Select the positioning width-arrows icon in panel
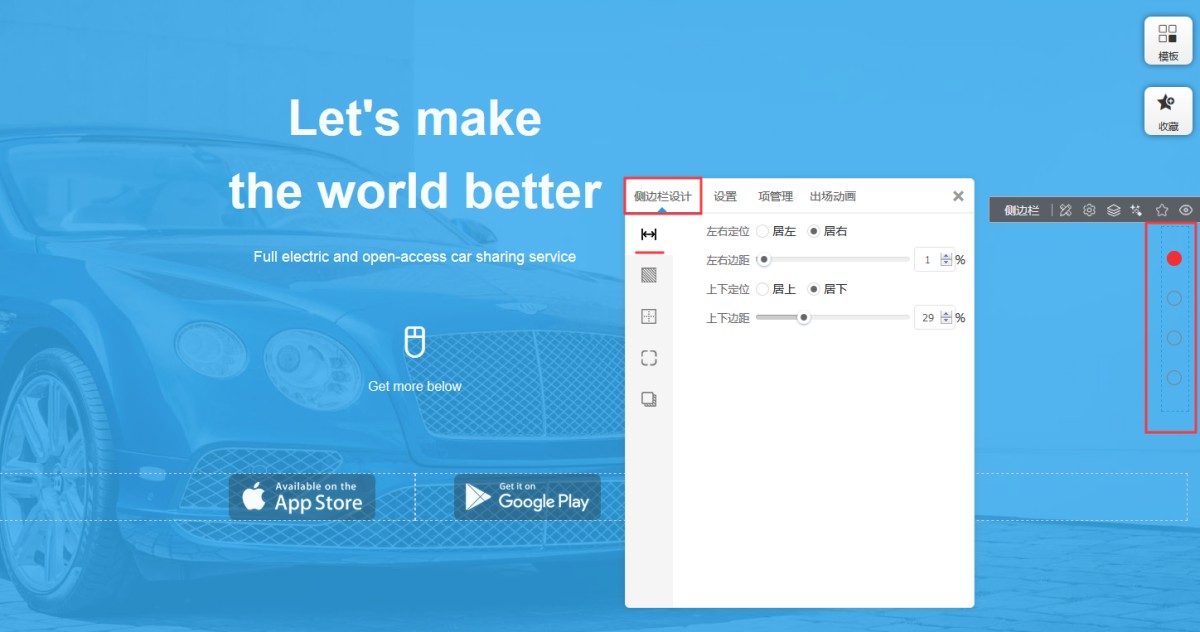This screenshot has height=632, width=1200. [x=649, y=234]
